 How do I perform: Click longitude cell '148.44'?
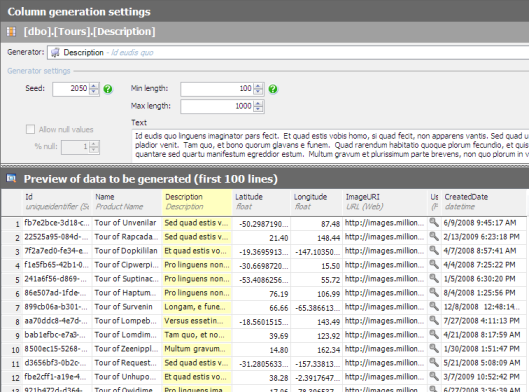pos(316,237)
